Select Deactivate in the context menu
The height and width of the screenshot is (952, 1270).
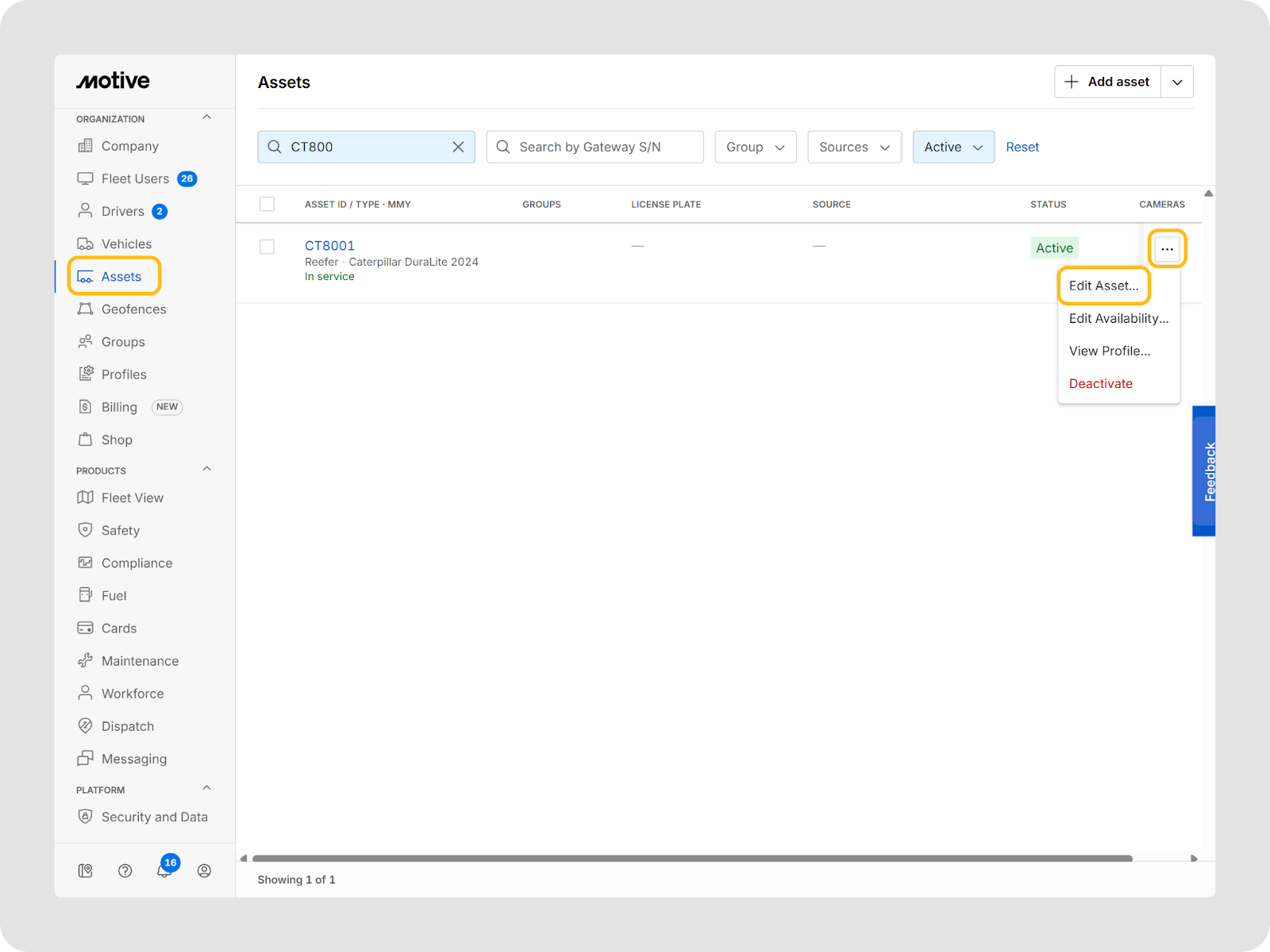coord(1100,383)
